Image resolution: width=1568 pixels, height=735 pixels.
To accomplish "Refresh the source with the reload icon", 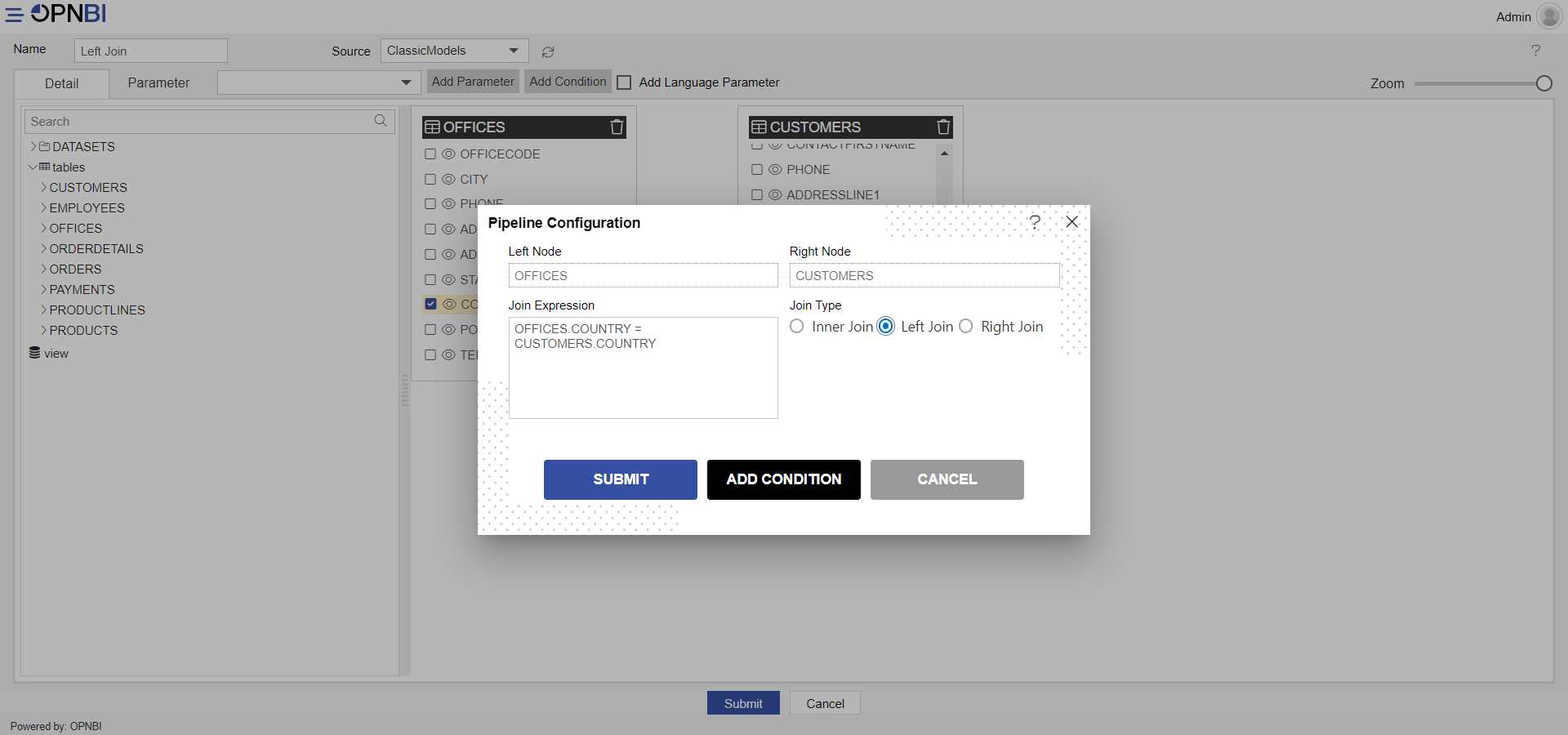I will point(548,51).
